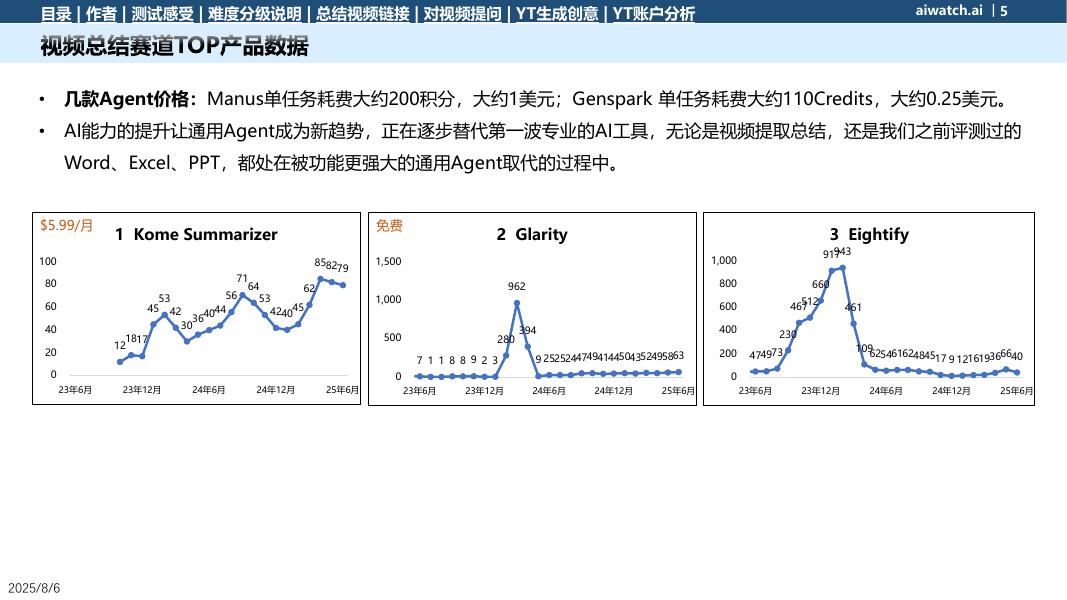
Task: Click 23年6月 axis label in Glarity chart
Action: (x=419, y=390)
